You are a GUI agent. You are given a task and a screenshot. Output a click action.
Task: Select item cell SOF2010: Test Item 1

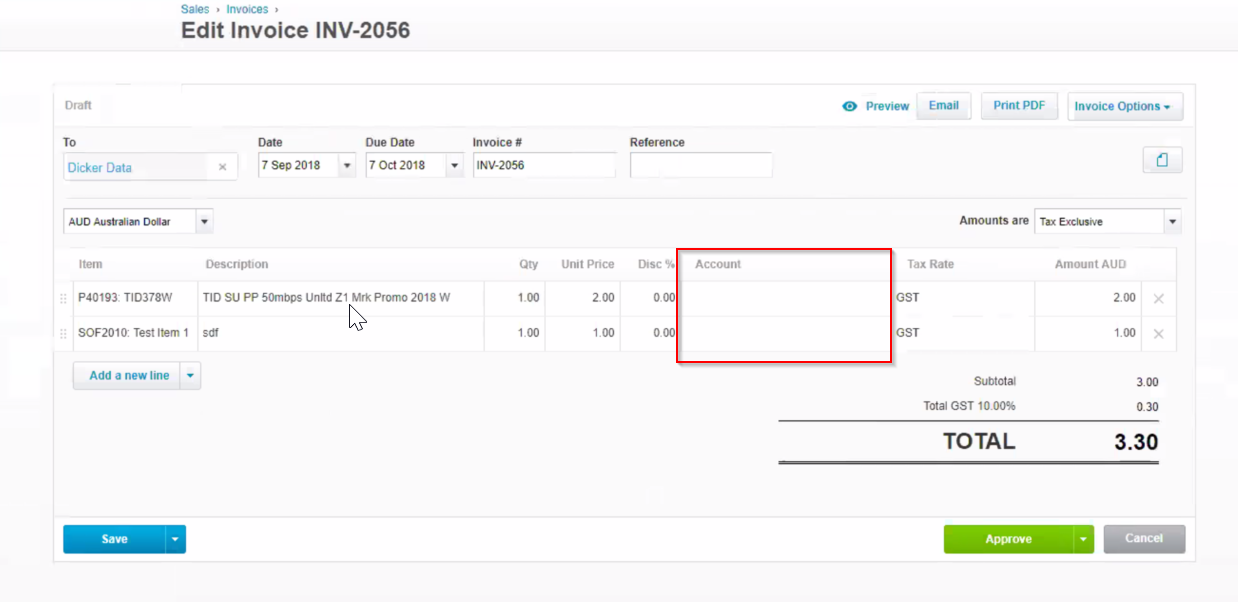point(135,333)
